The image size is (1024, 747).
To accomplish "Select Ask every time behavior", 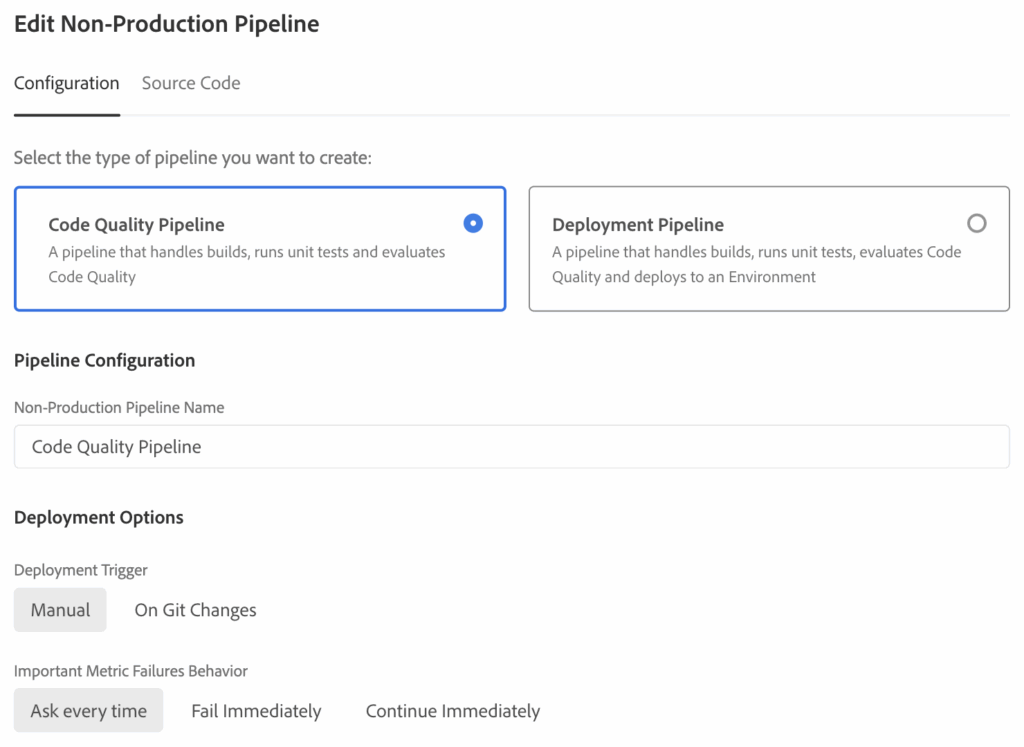I will pos(88,711).
